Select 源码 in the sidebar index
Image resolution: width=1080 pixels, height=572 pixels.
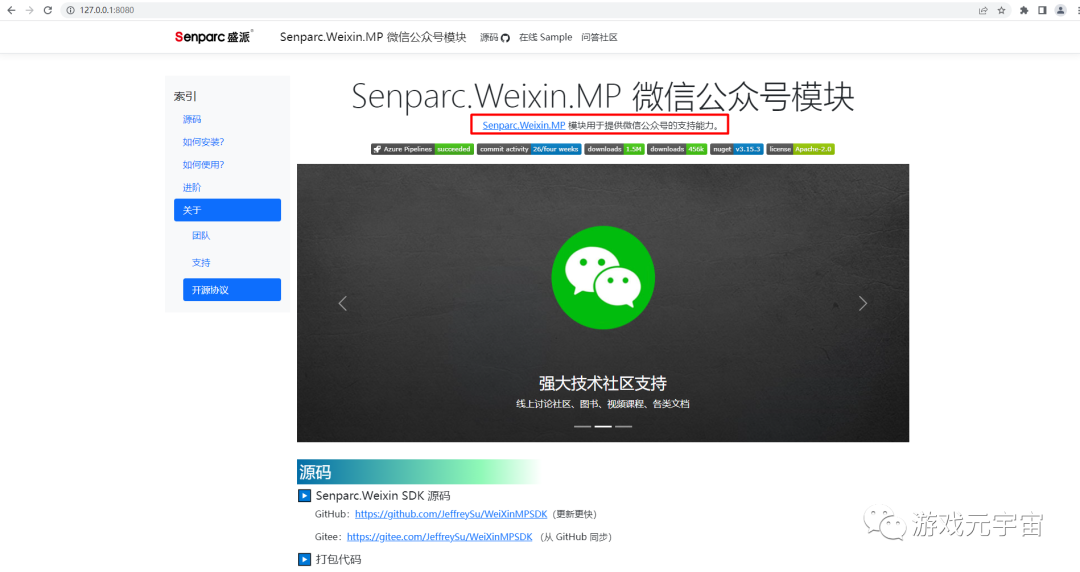click(192, 119)
